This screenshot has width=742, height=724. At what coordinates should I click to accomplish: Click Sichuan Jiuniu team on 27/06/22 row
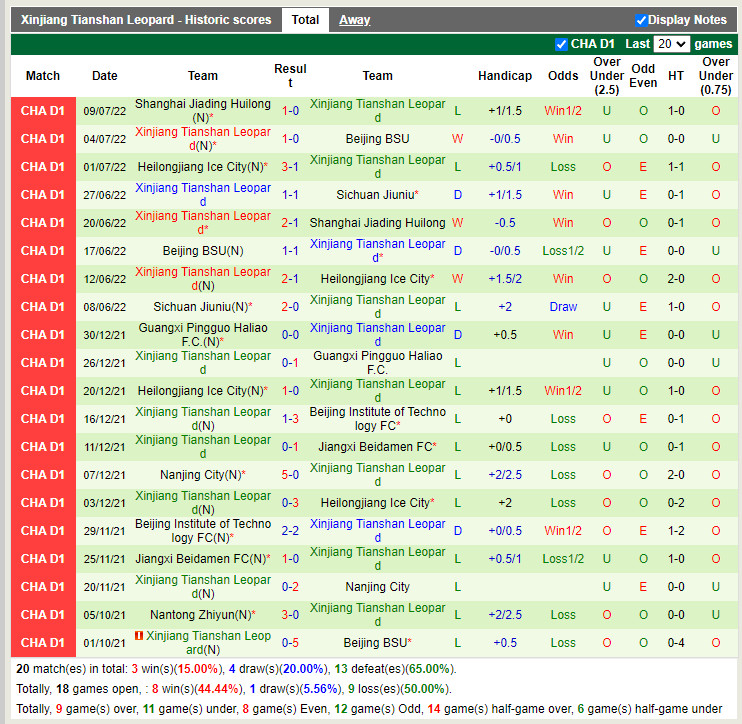377,195
